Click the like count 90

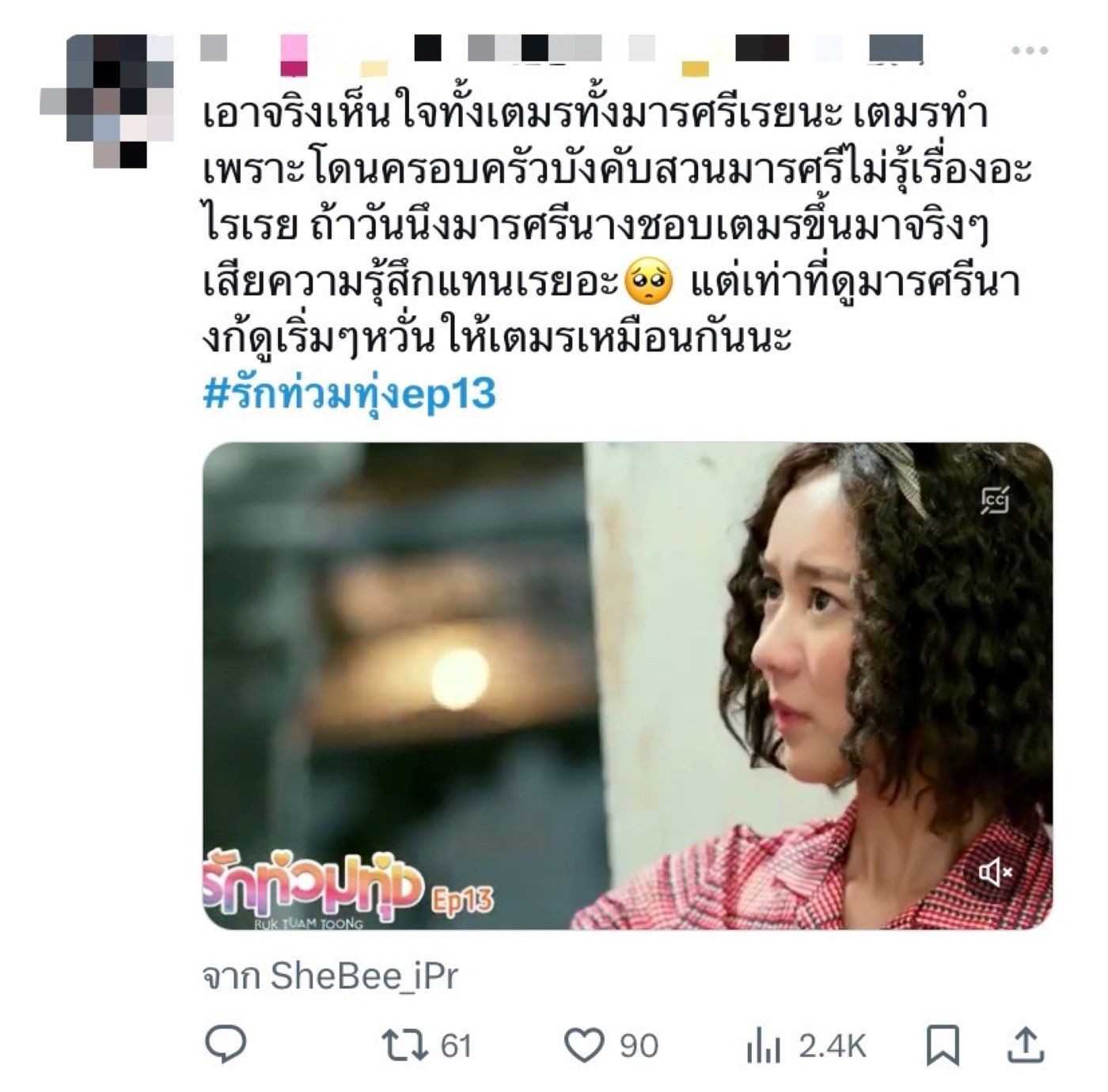click(639, 1046)
